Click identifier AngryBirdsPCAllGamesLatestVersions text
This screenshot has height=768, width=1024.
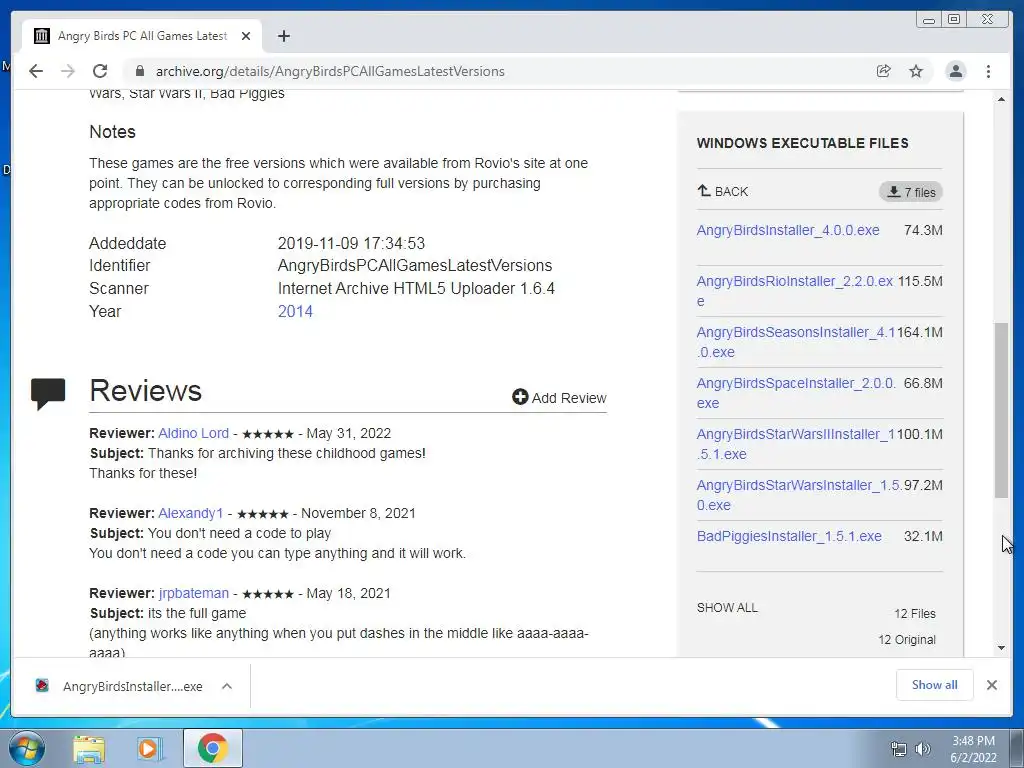tap(415, 266)
